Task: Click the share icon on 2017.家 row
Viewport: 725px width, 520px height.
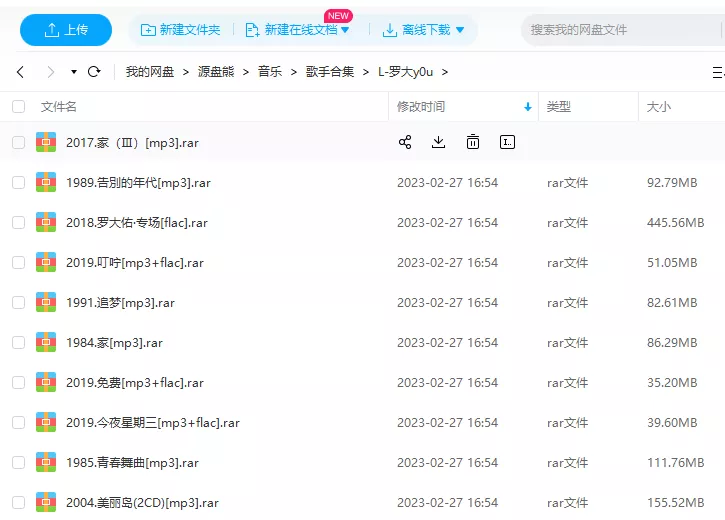Action: (x=405, y=142)
